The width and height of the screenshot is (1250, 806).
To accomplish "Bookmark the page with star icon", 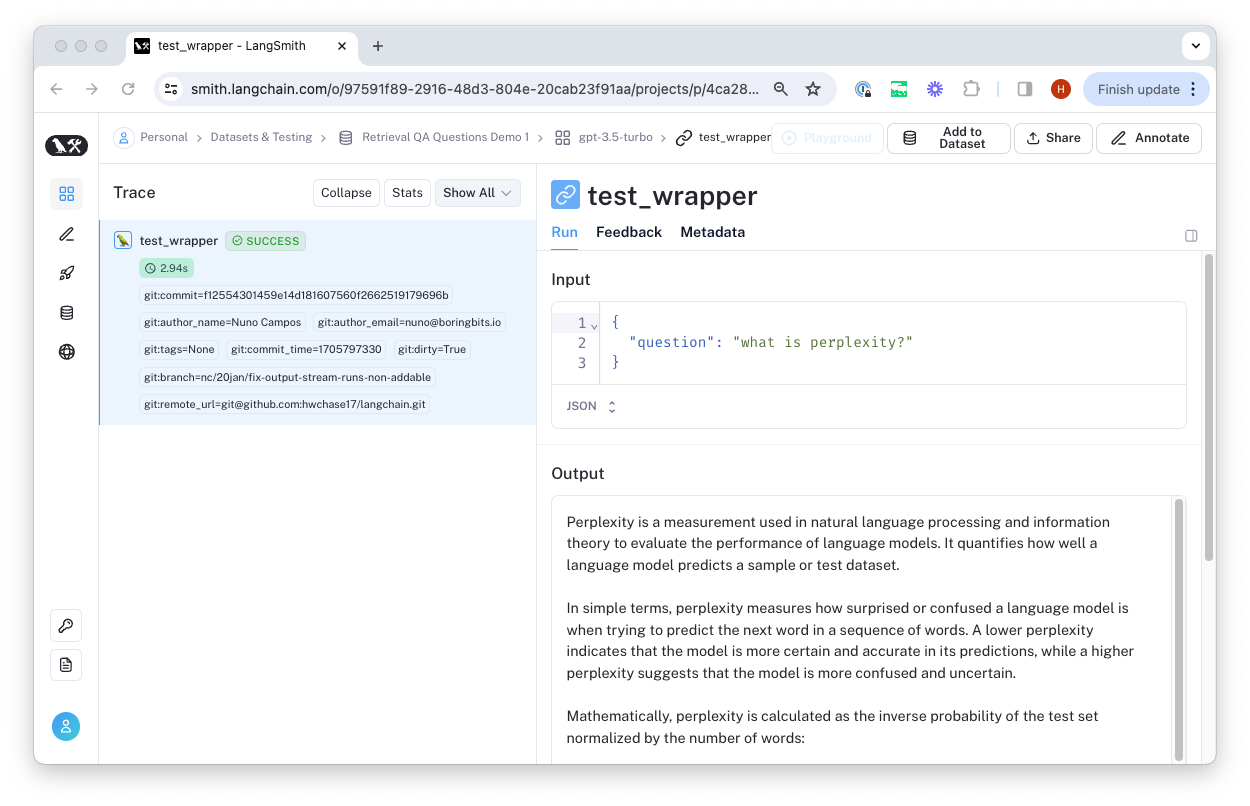I will [x=813, y=89].
